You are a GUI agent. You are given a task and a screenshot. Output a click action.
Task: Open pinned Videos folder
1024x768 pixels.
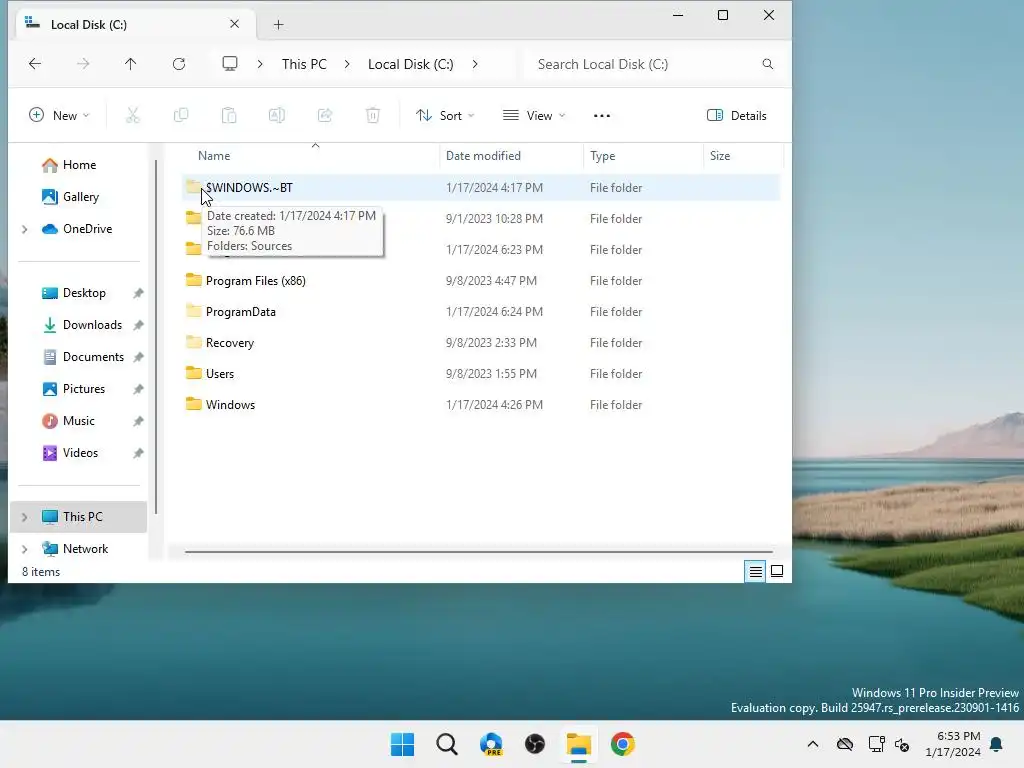click(x=79, y=453)
